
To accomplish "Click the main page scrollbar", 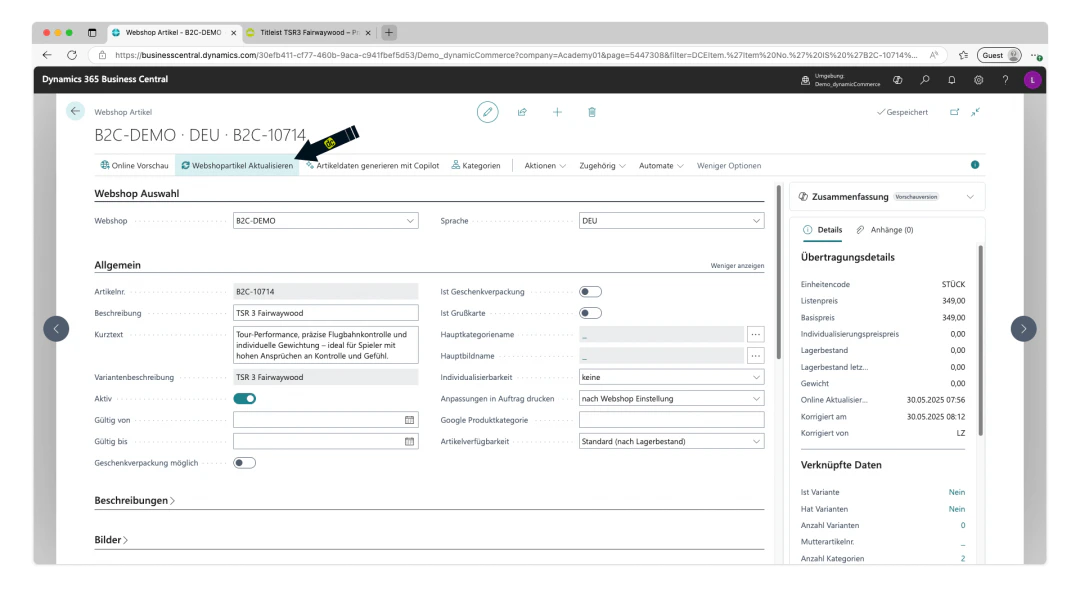I will pos(779,272).
